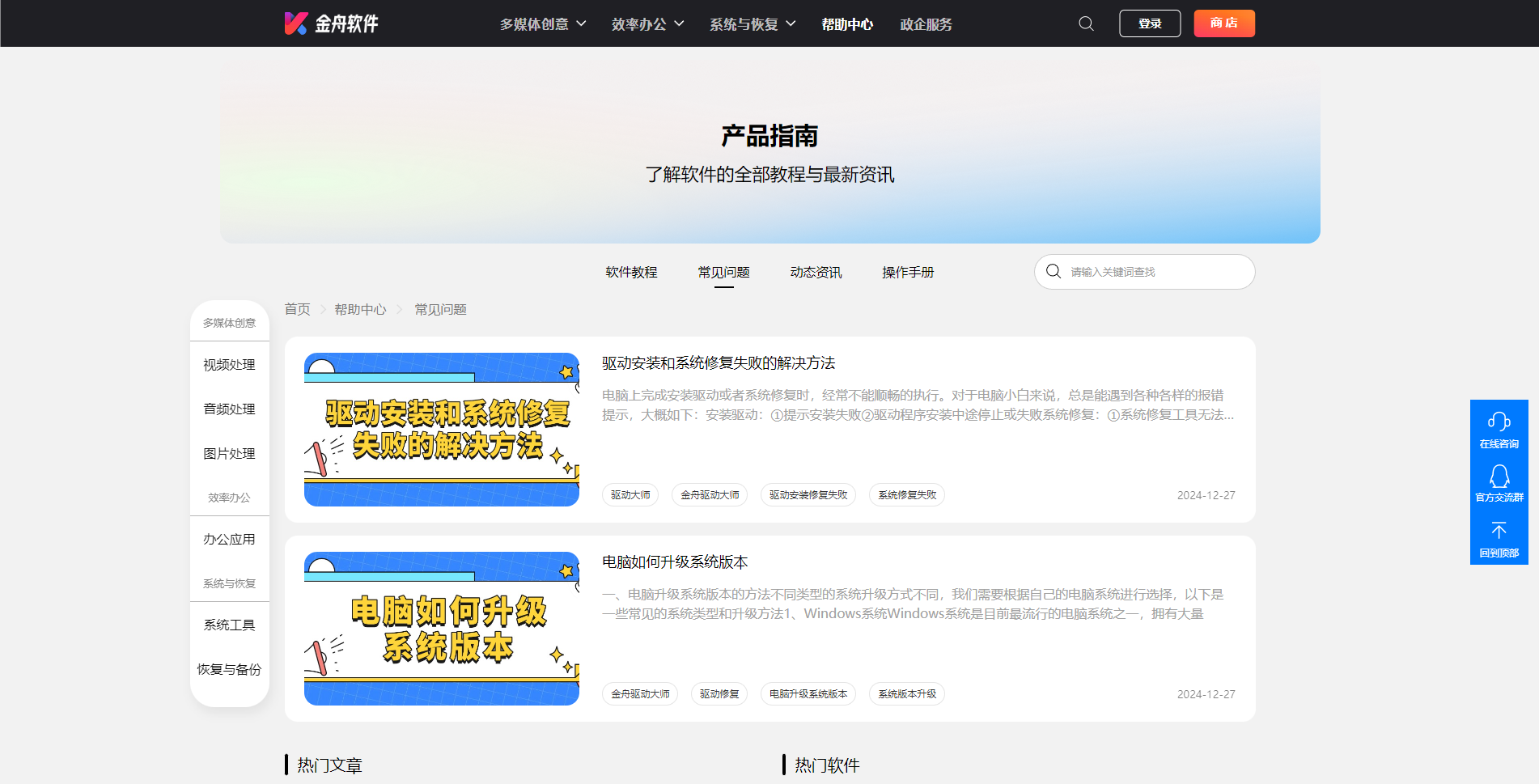
Task: Expand the 系统与恢复 dropdown menu
Action: [753, 24]
